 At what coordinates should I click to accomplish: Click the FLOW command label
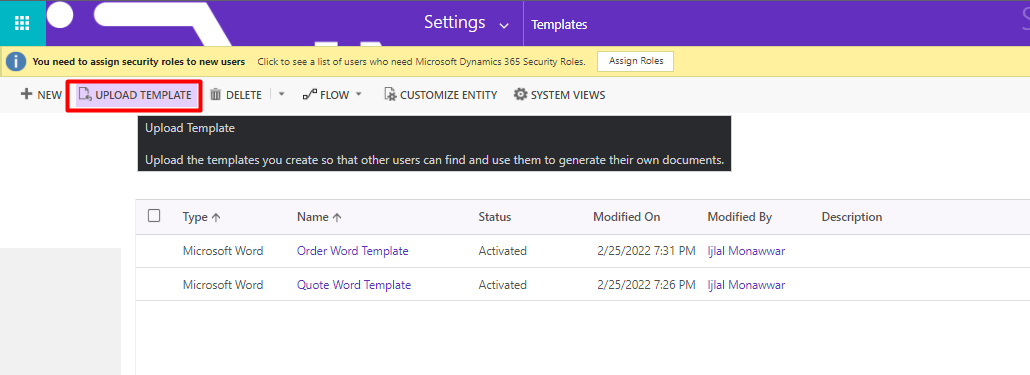point(334,95)
